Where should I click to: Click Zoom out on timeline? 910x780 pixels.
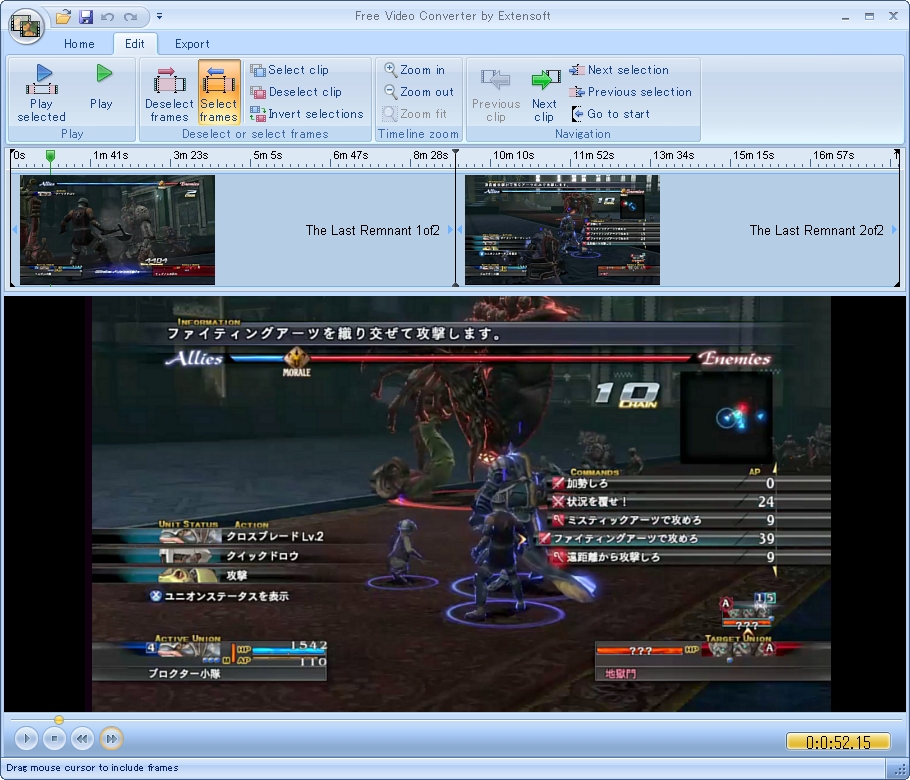tap(419, 92)
